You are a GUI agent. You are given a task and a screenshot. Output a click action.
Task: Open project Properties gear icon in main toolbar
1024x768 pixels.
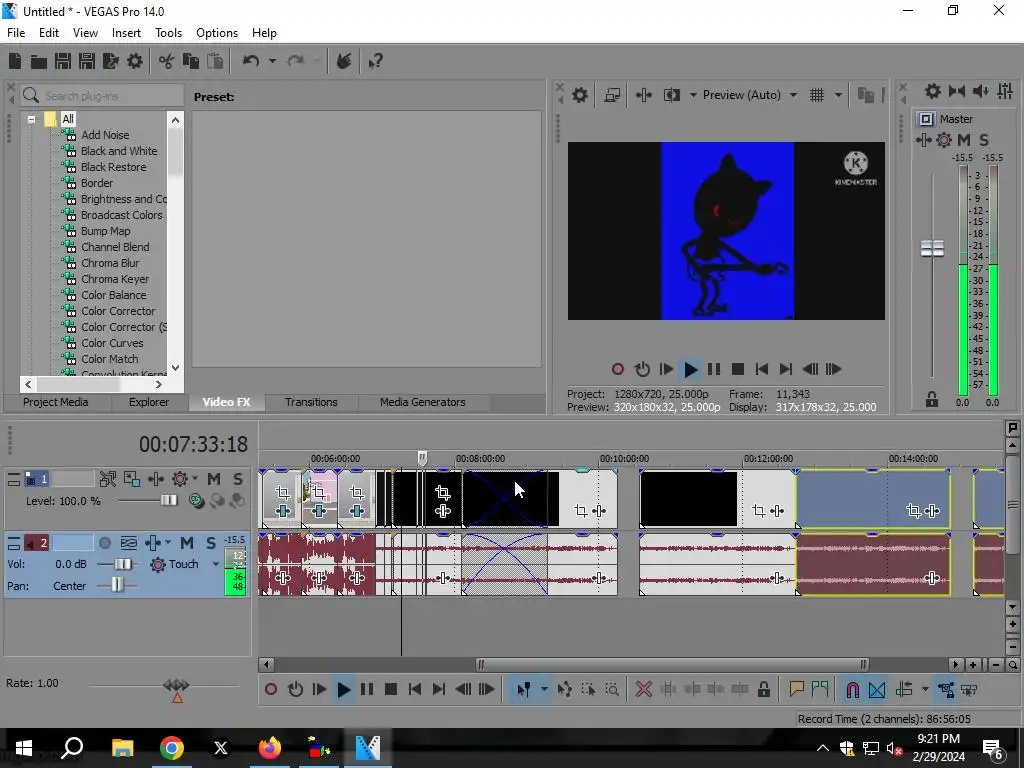click(135, 61)
